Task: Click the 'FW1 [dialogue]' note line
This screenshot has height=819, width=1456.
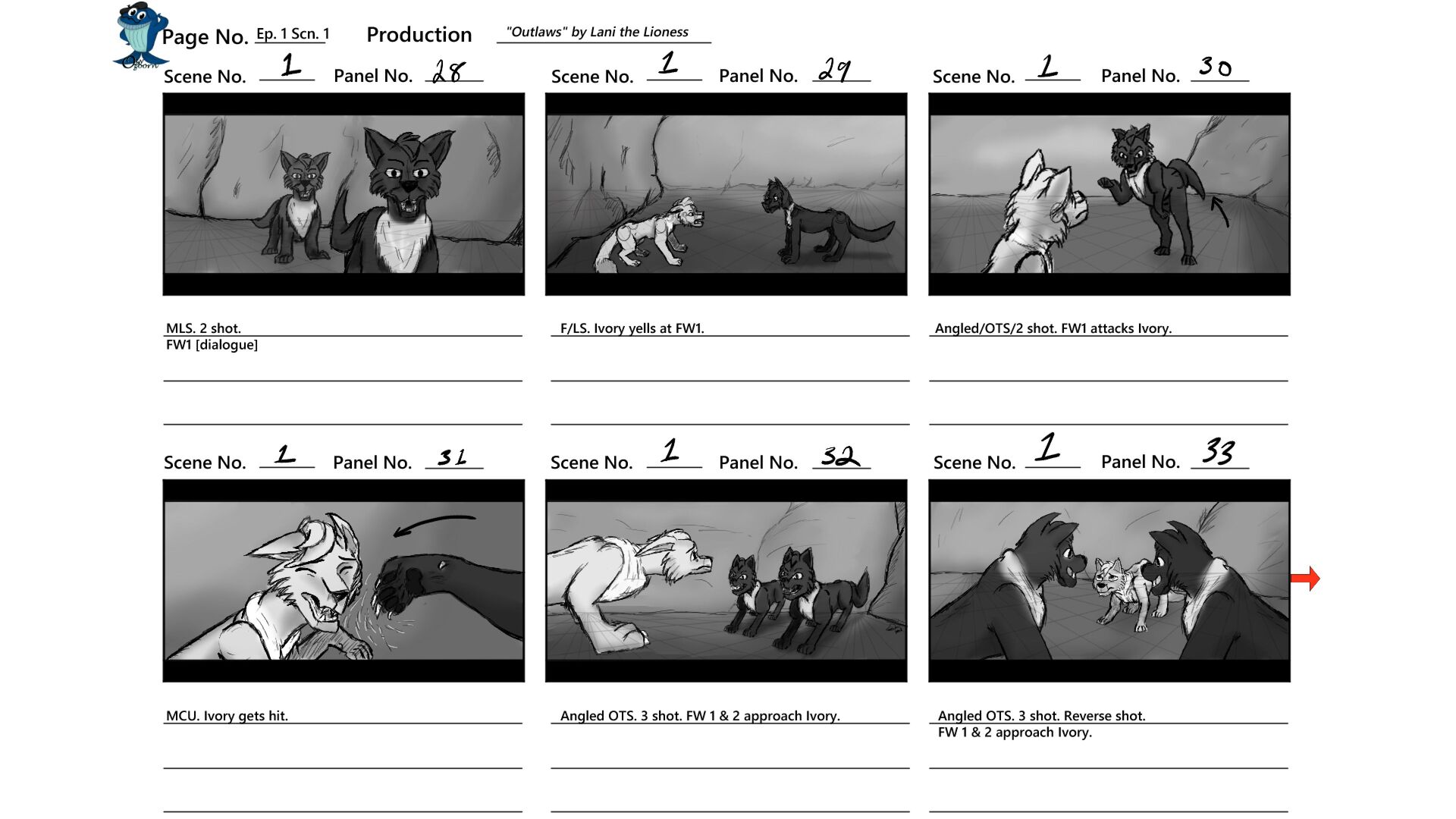Action: click(x=212, y=345)
